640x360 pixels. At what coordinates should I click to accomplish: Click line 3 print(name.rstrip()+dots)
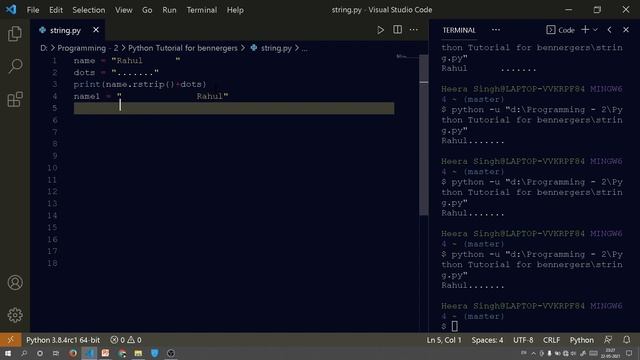pos(140,84)
